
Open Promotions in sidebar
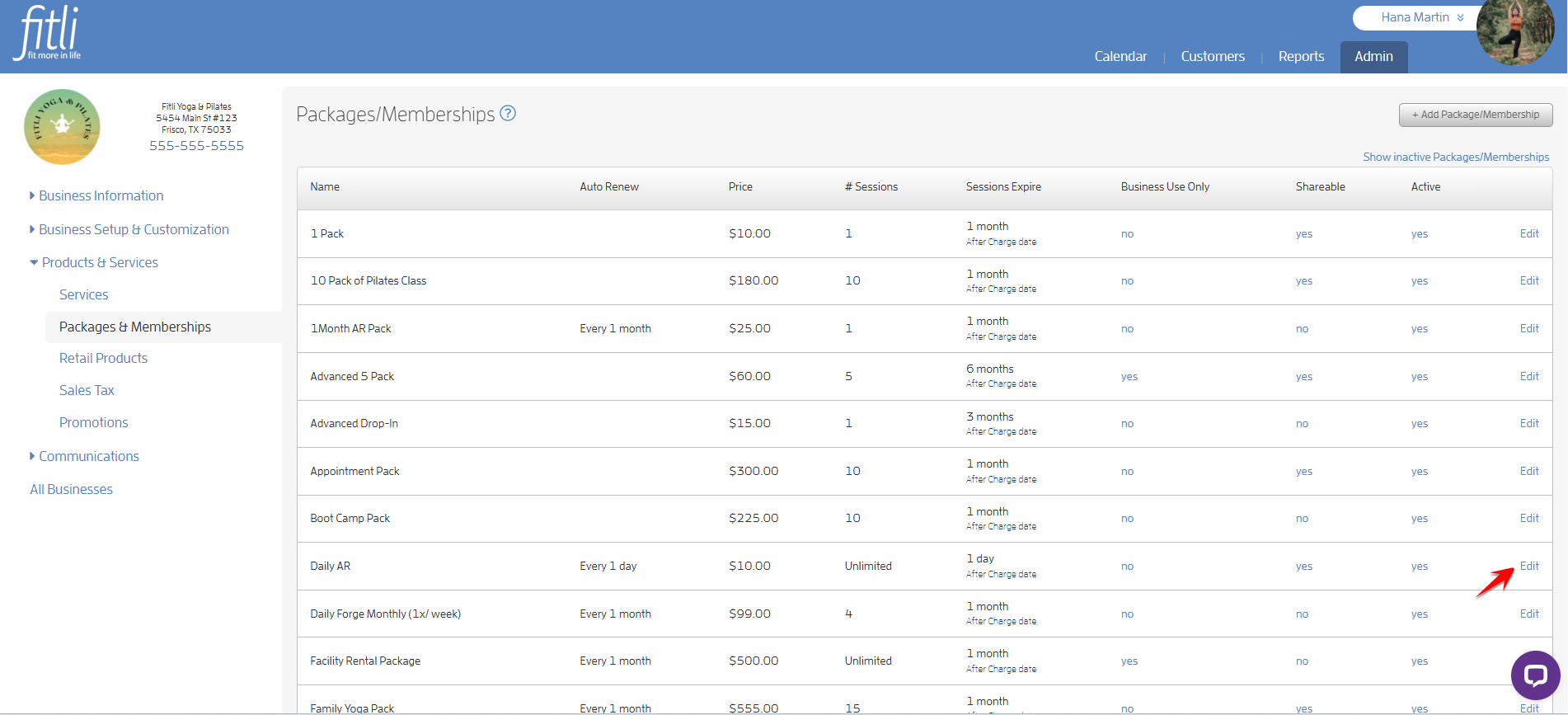click(93, 422)
